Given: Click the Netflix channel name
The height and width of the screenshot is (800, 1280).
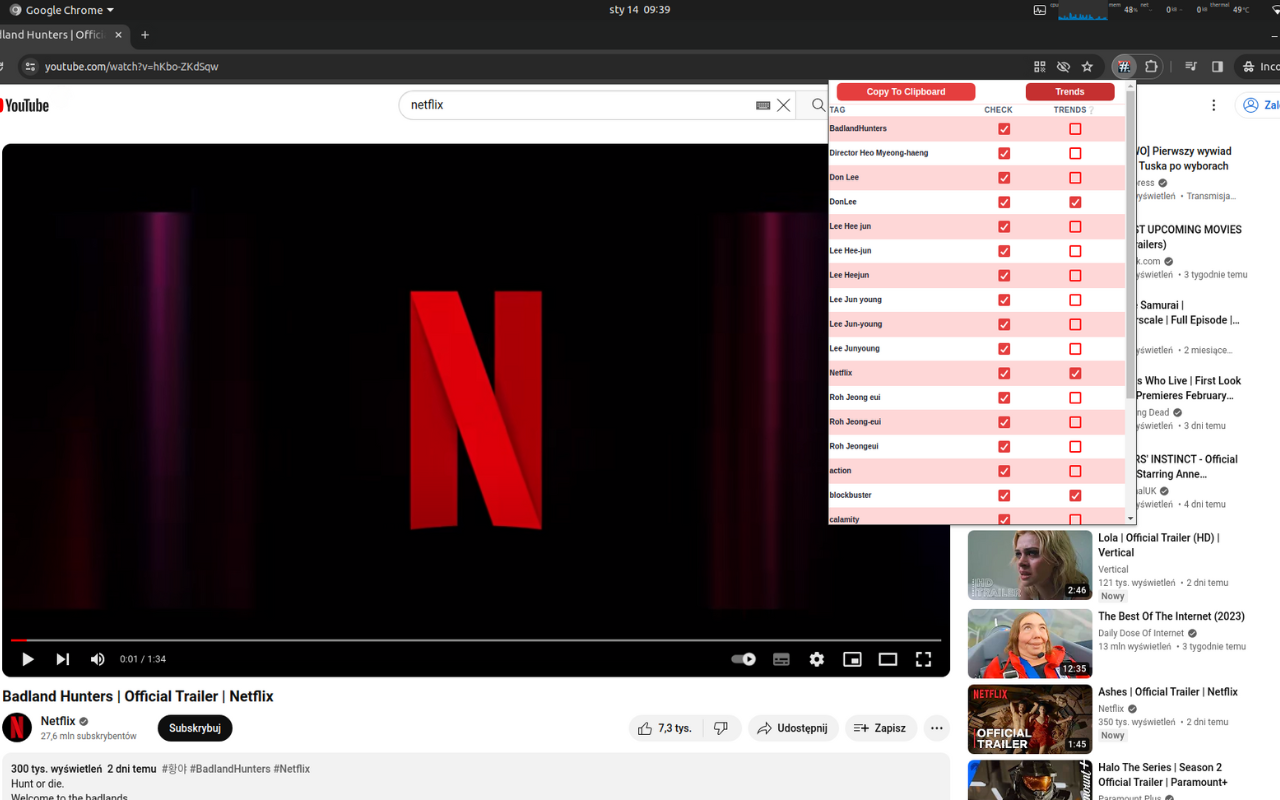Looking at the screenshot, I should click(x=58, y=721).
